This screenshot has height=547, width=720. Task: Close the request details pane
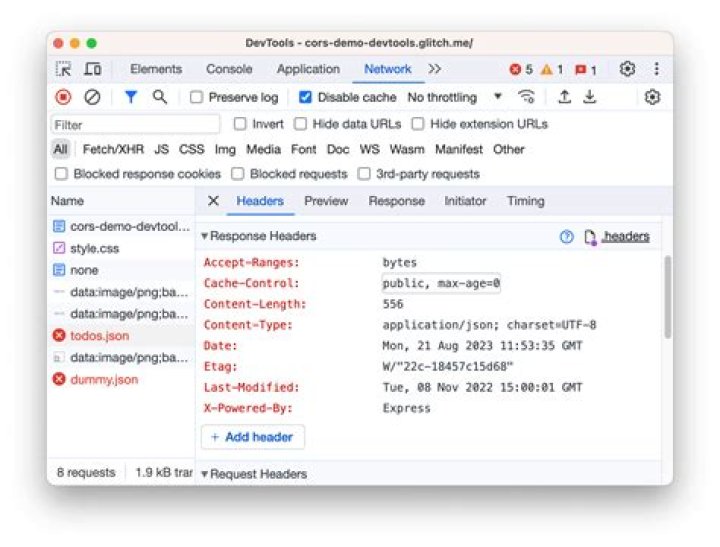[213, 201]
